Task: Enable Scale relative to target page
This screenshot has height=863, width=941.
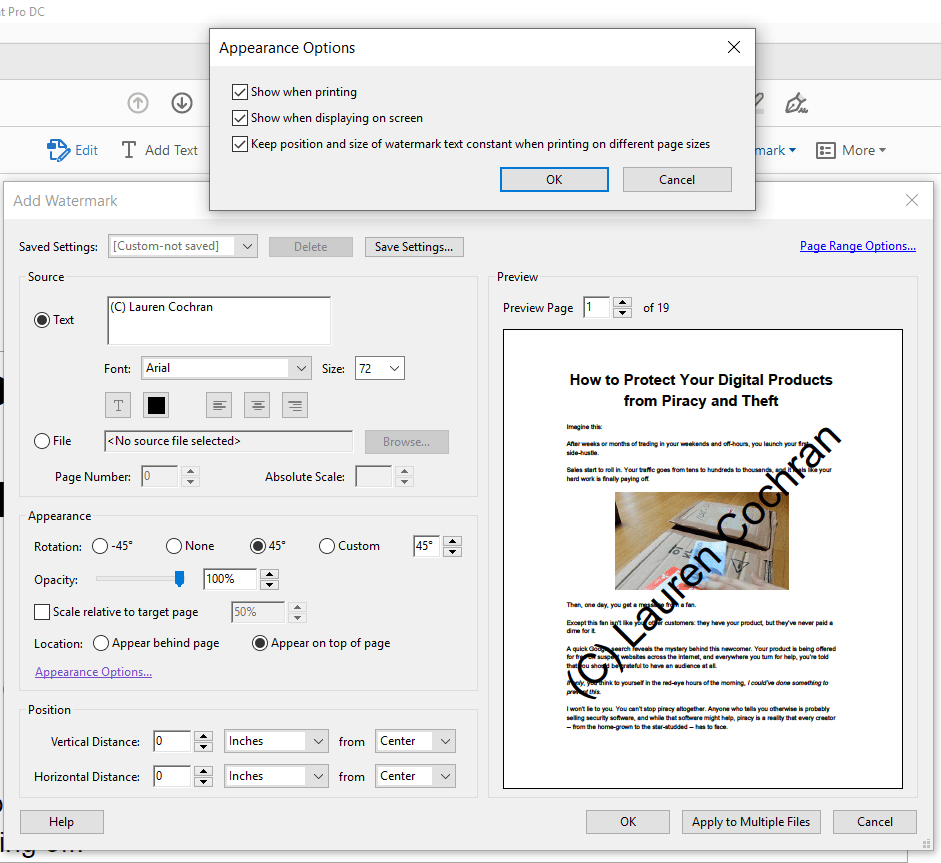Action: (42, 611)
